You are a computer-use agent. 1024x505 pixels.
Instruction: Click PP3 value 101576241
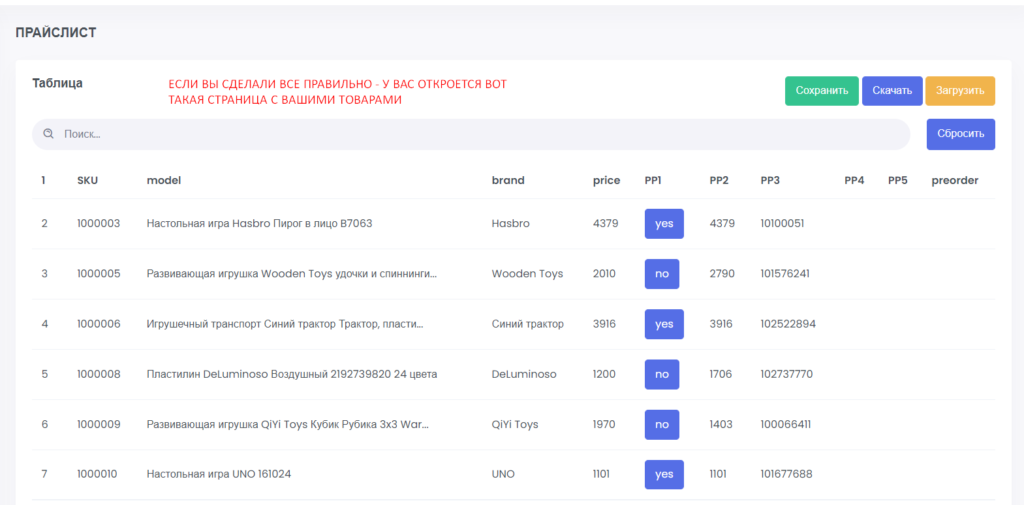785,274
